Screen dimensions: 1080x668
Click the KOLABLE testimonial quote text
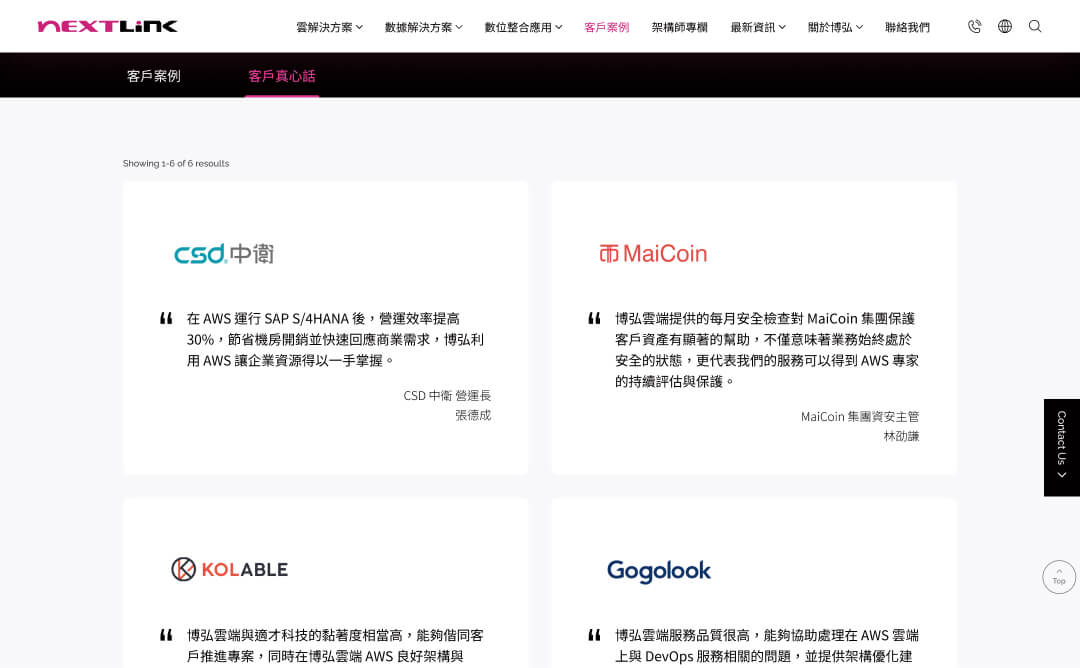tap(335, 645)
